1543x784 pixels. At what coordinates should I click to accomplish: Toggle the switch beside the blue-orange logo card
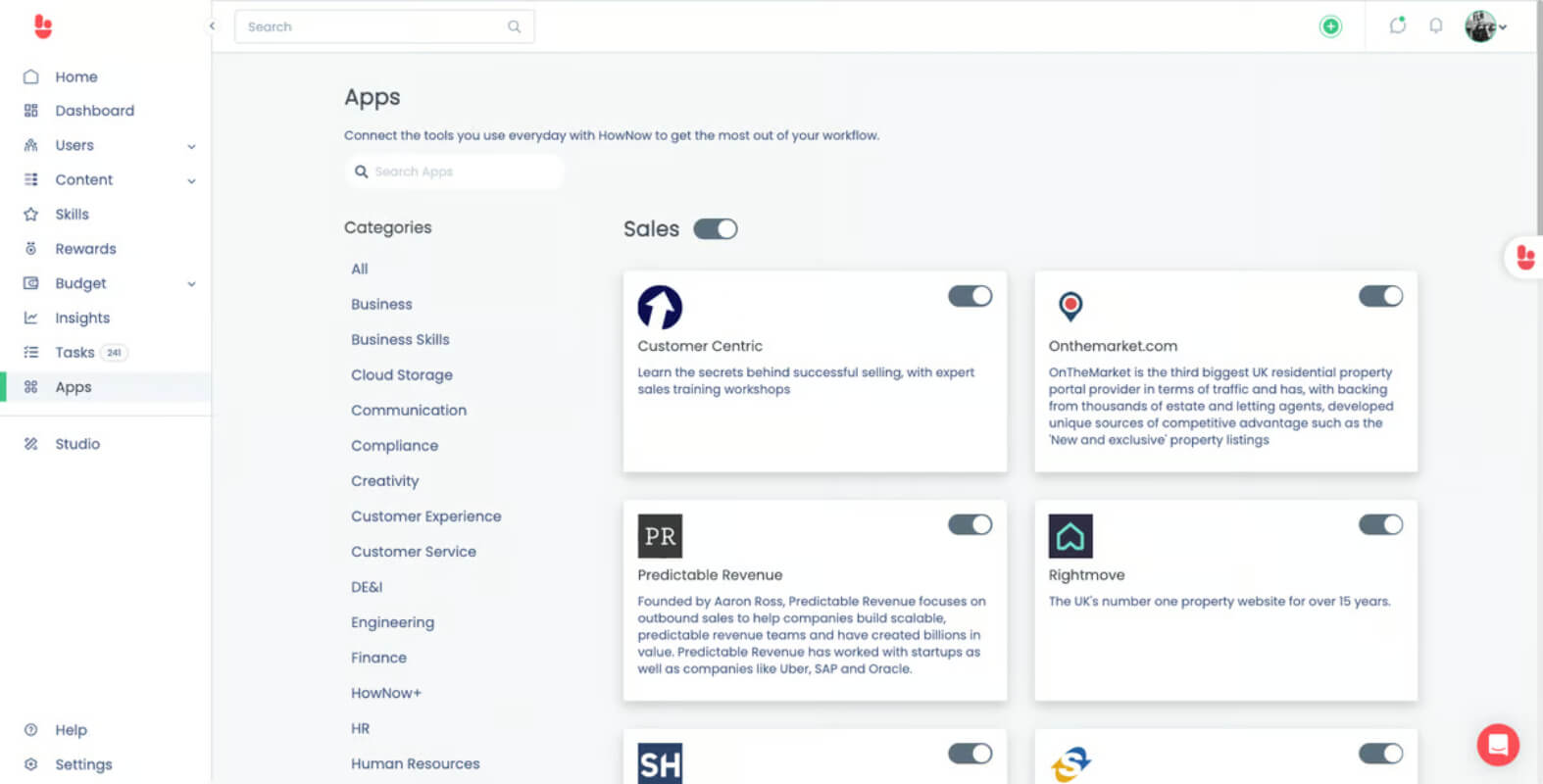click(1381, 754)
